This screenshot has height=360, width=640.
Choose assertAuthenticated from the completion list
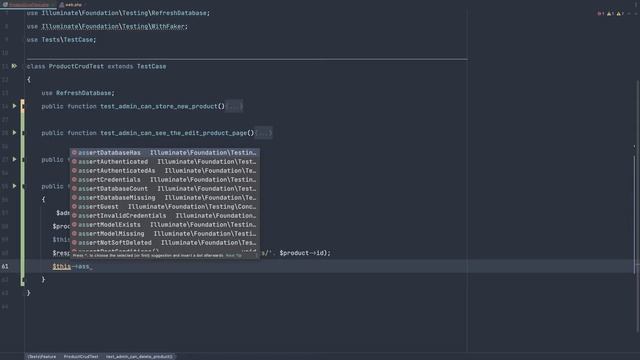click(x=164, y=162)
